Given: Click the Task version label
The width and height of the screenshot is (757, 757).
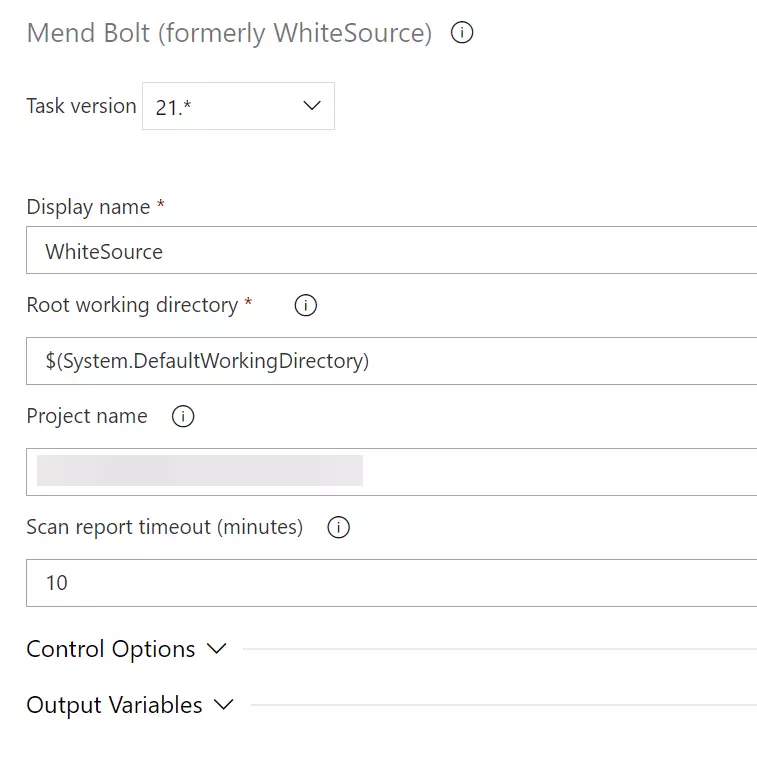Looking at the screenshot, I should coord(82,106).
